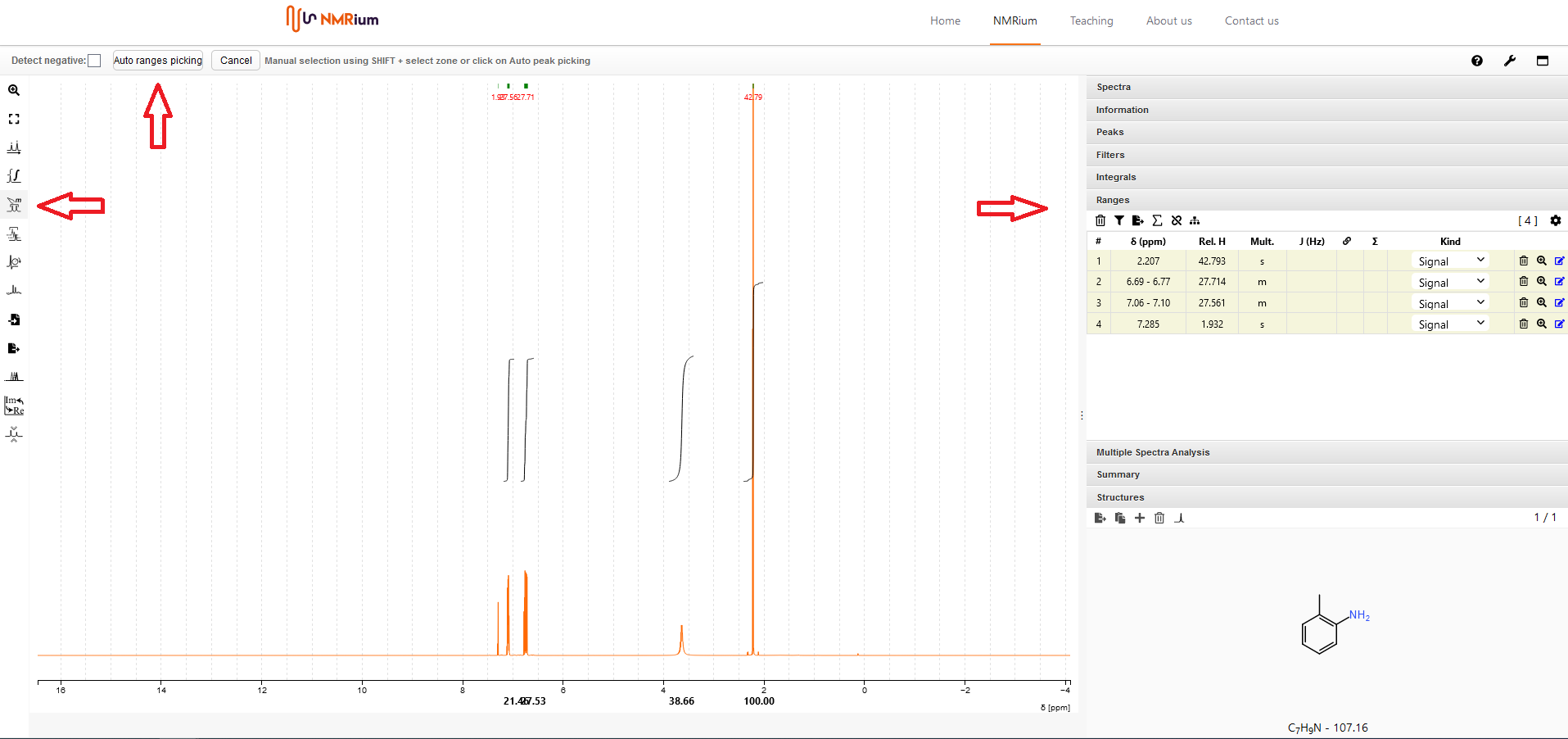This screenshot has width=1568, height=739.
Task: Open the multiple spectra analysis tool
Action: (x=14, y=233)
